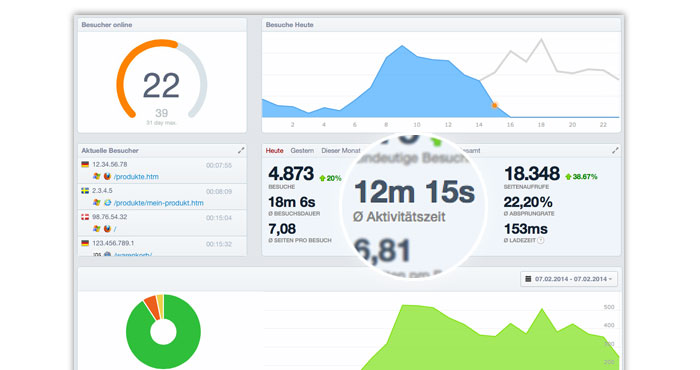Open the /produkte/mein-produkt.htm link
The height and width of the screenshot is (370, 700).
point(158,203)
